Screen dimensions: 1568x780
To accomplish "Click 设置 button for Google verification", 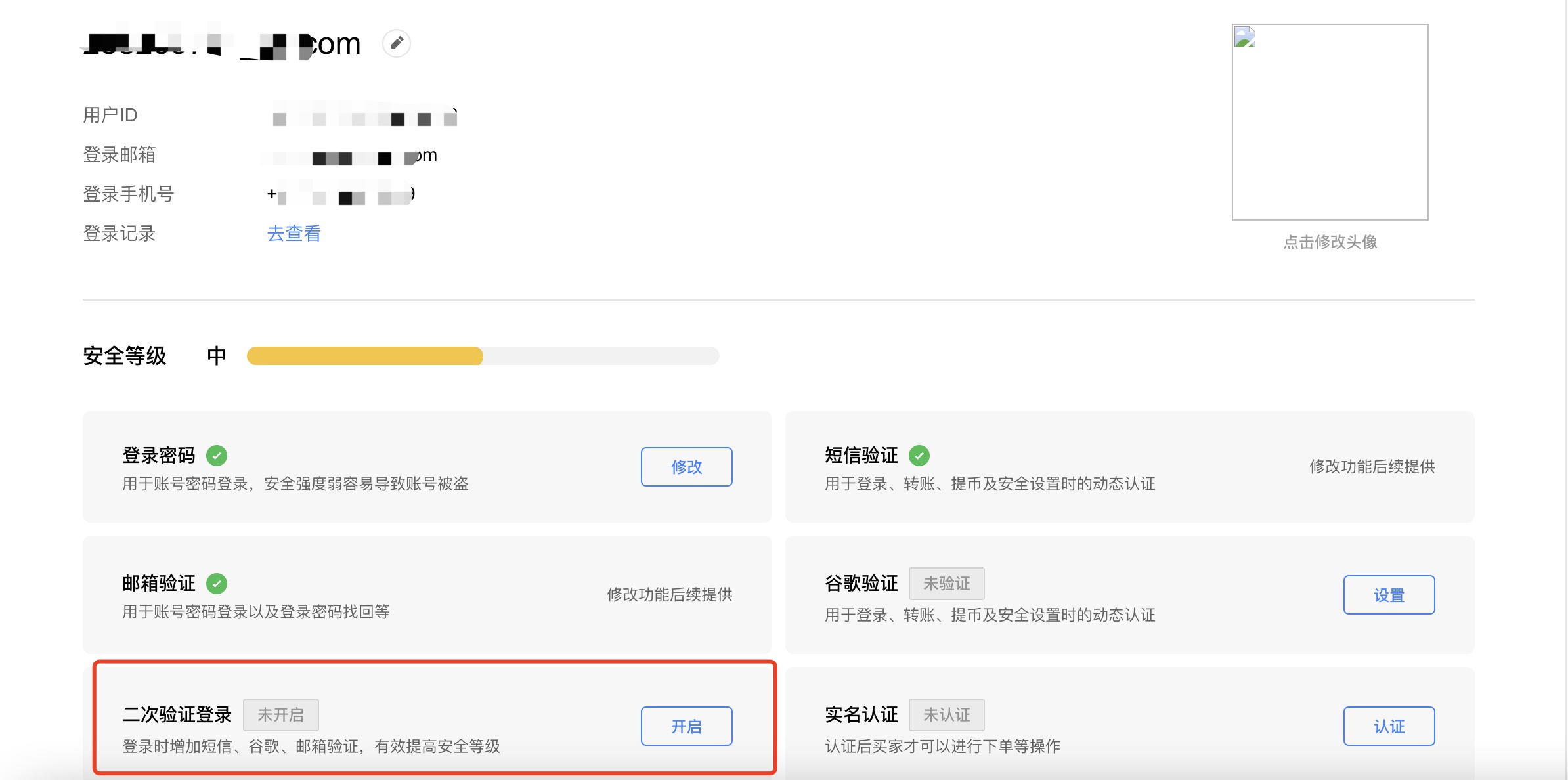I will click(1389, 595).
